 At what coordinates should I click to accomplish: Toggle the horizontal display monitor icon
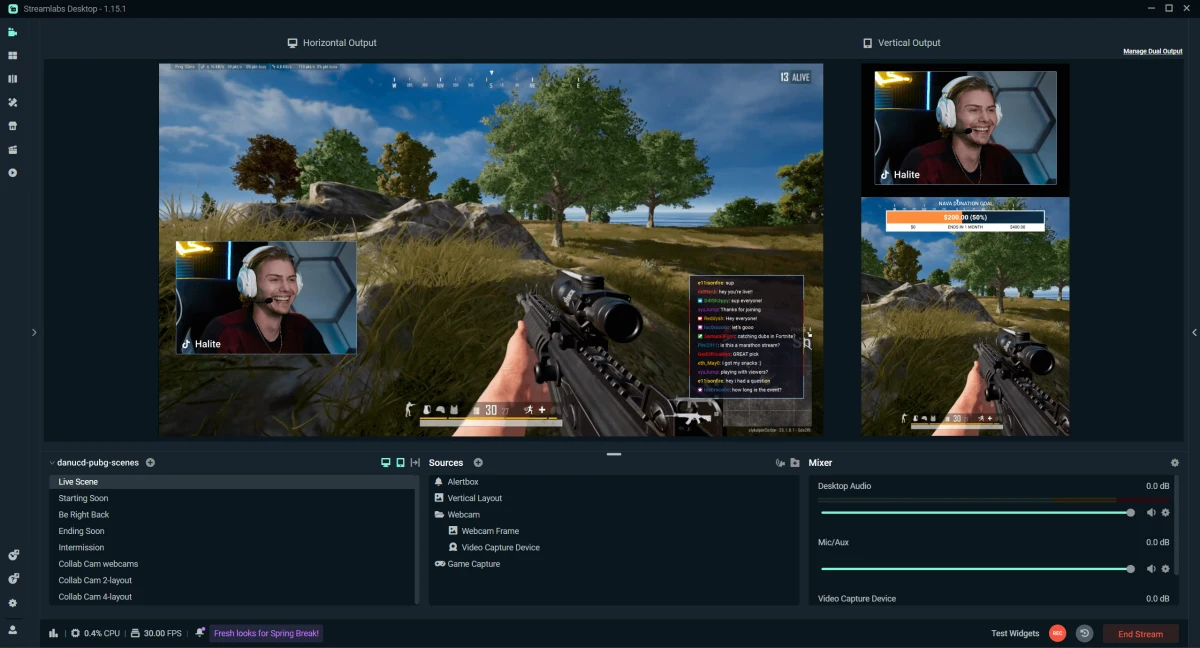(x=385, y=462)
